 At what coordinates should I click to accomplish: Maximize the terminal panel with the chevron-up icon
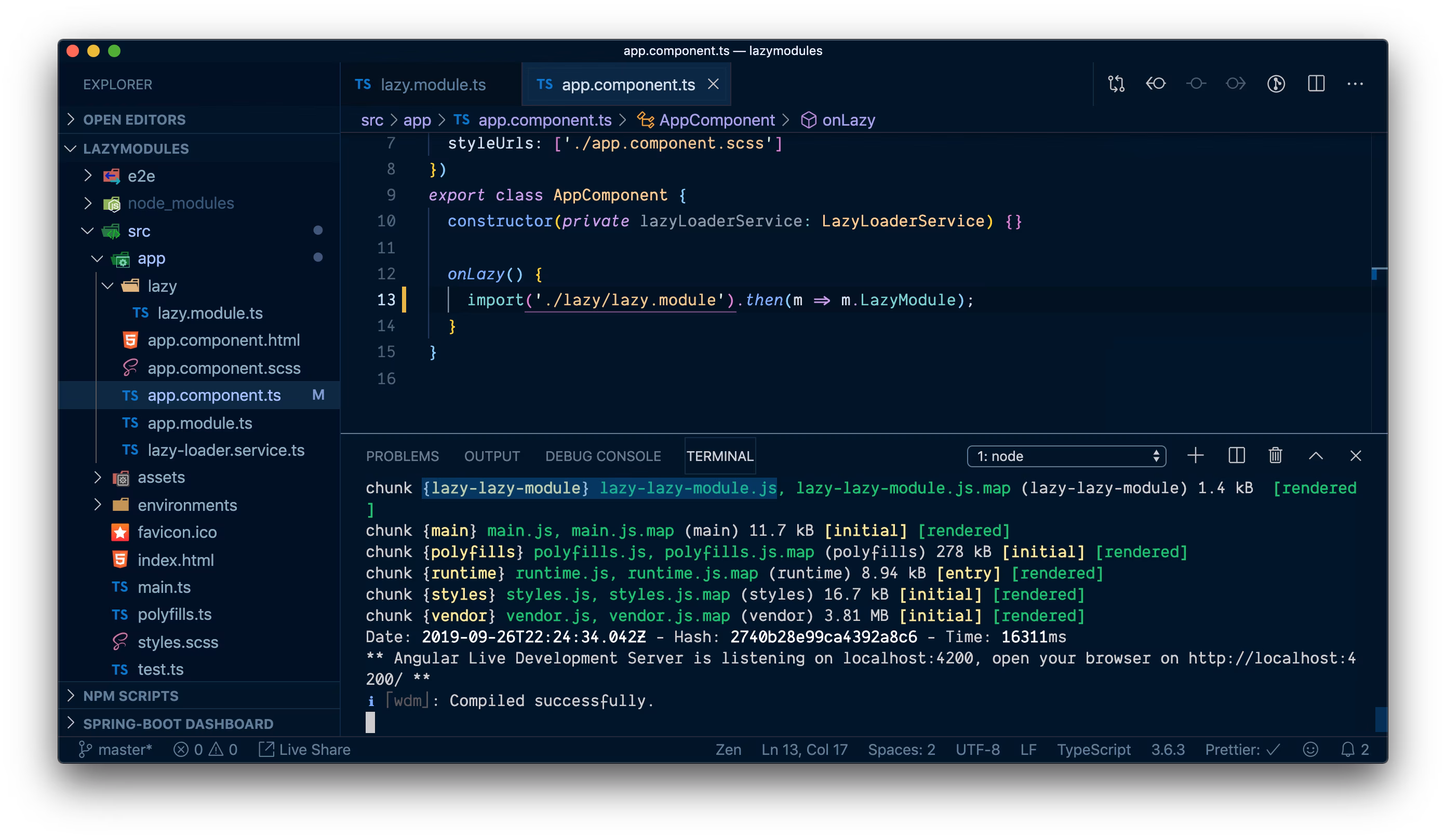tap(1316, 456)
